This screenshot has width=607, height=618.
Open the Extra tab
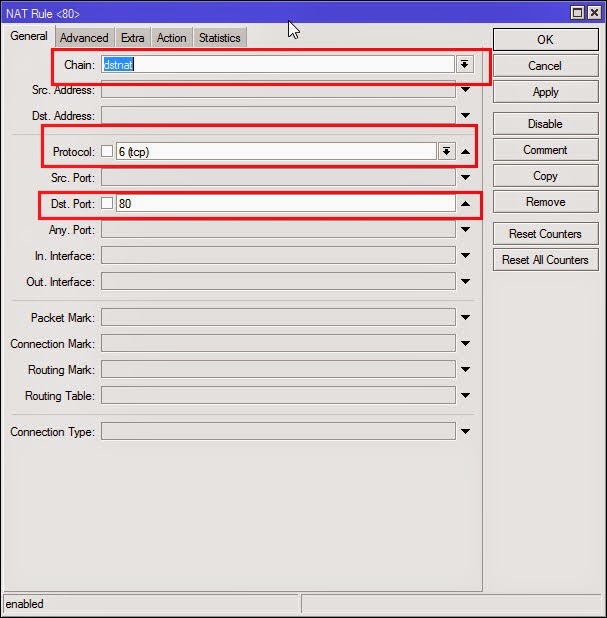click(x=132, y=38)
